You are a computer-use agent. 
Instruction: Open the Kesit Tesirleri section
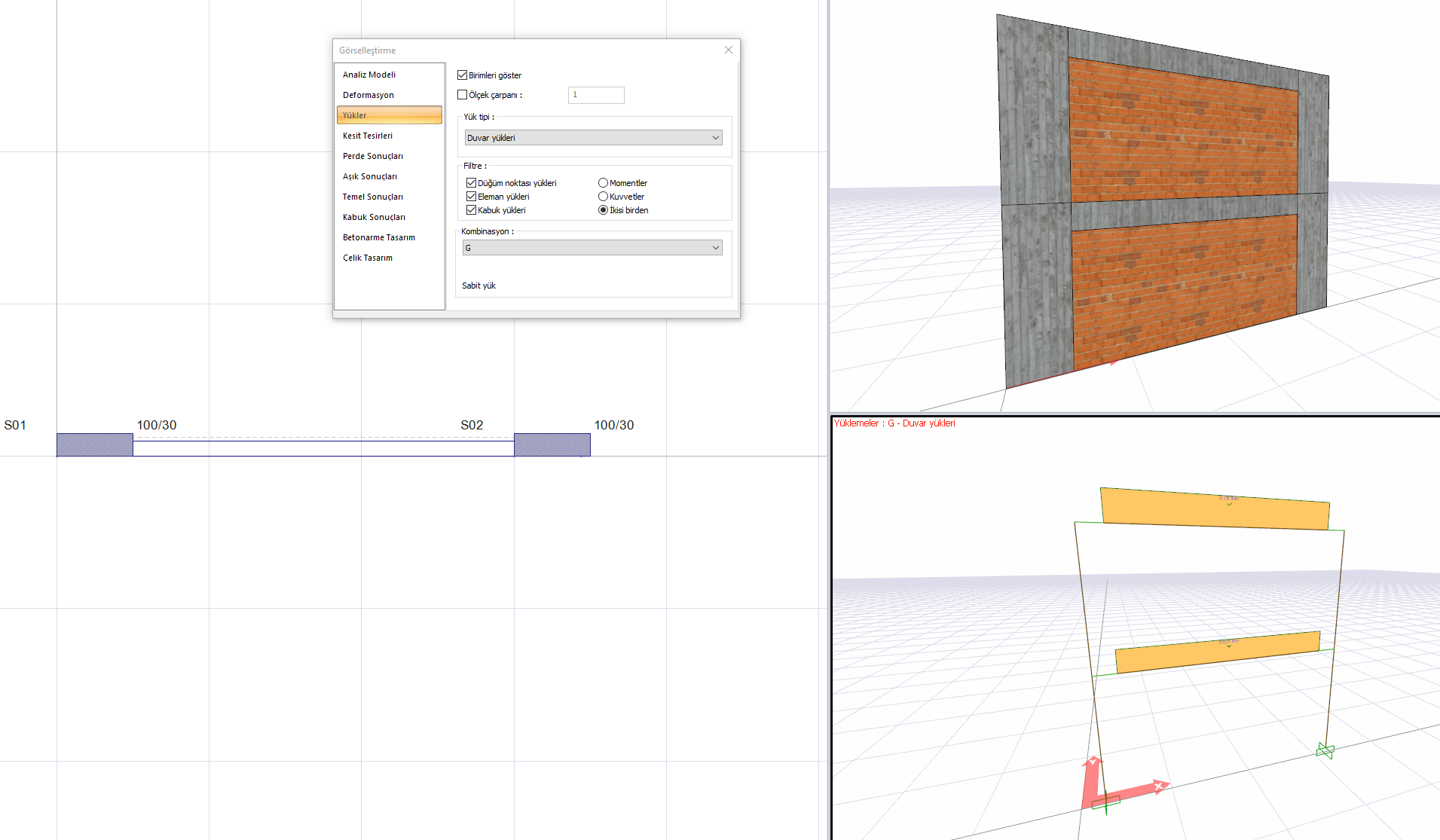point(368,136)
